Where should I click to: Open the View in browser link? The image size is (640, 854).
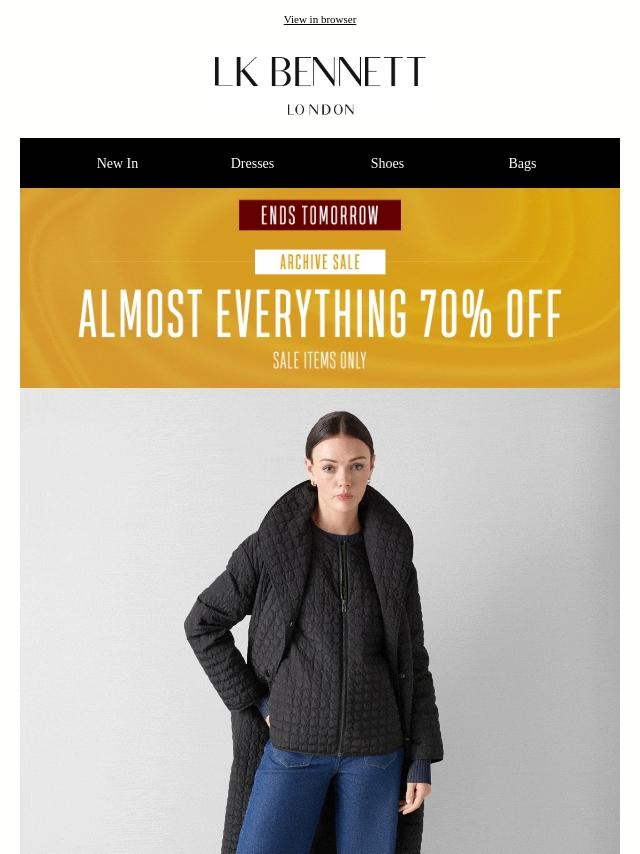320,20
